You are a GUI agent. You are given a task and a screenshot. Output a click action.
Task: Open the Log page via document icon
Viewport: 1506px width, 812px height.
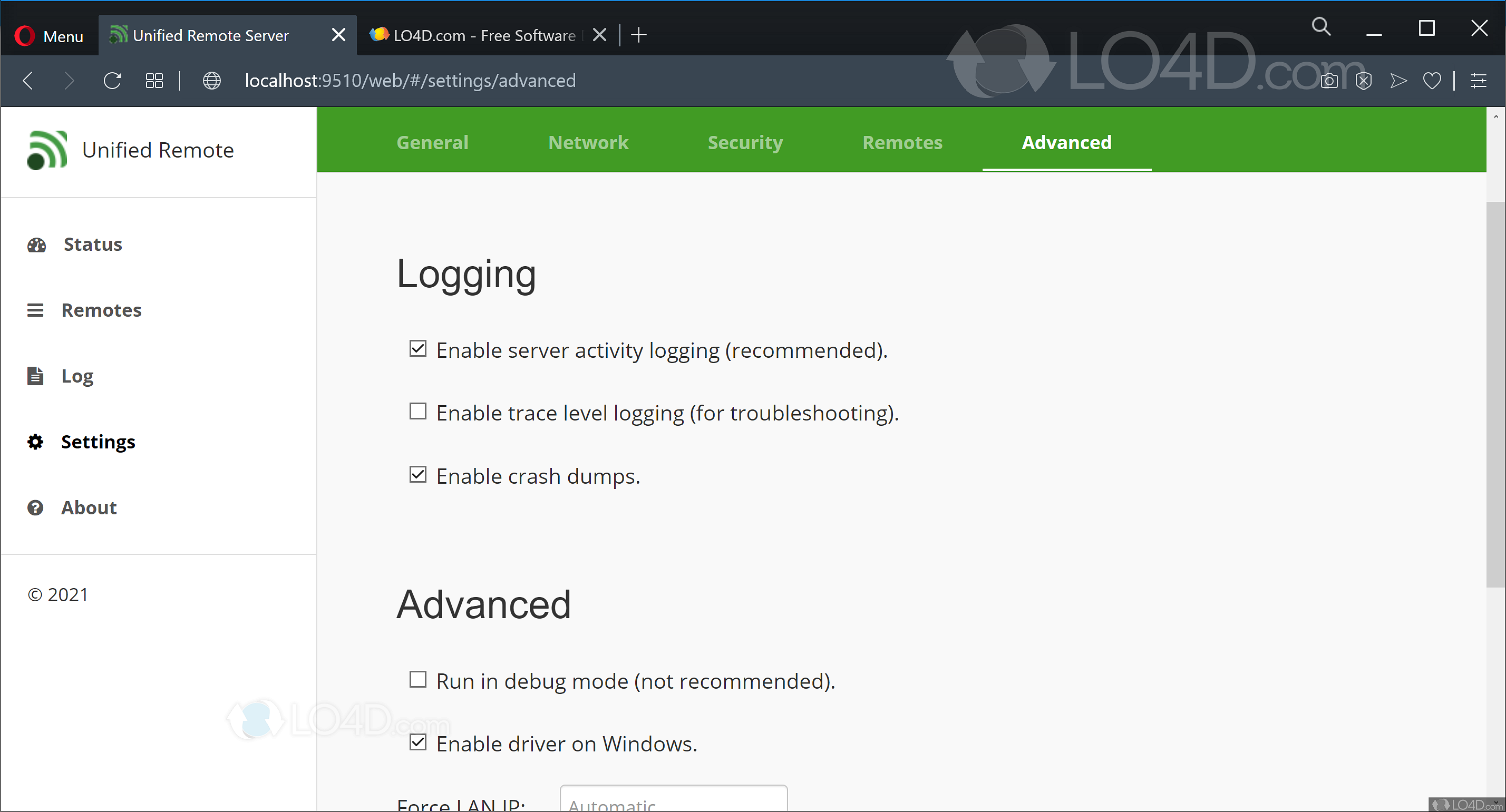(x=36, y=376)
